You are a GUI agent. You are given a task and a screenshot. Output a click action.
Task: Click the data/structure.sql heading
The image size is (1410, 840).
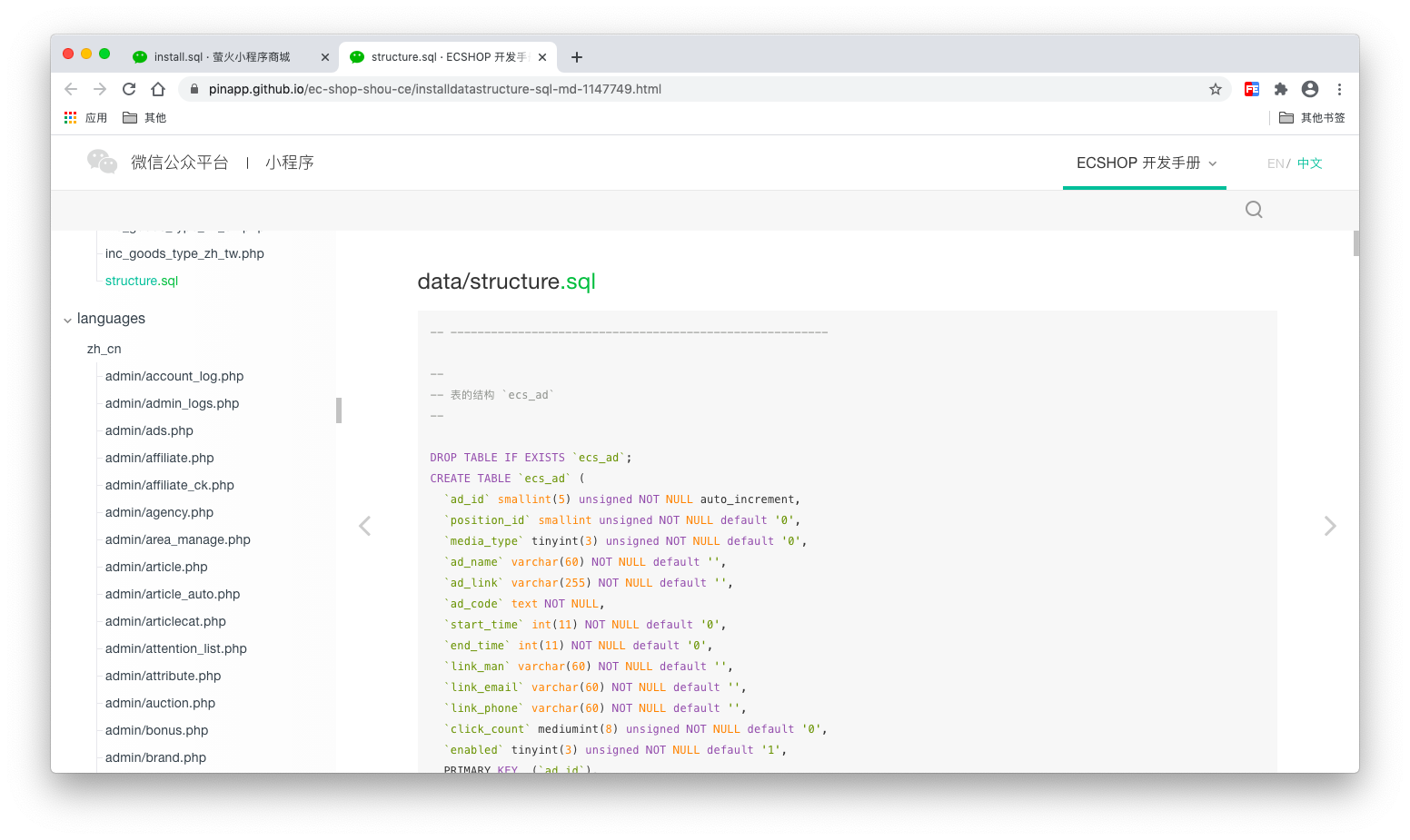[506, 282]
